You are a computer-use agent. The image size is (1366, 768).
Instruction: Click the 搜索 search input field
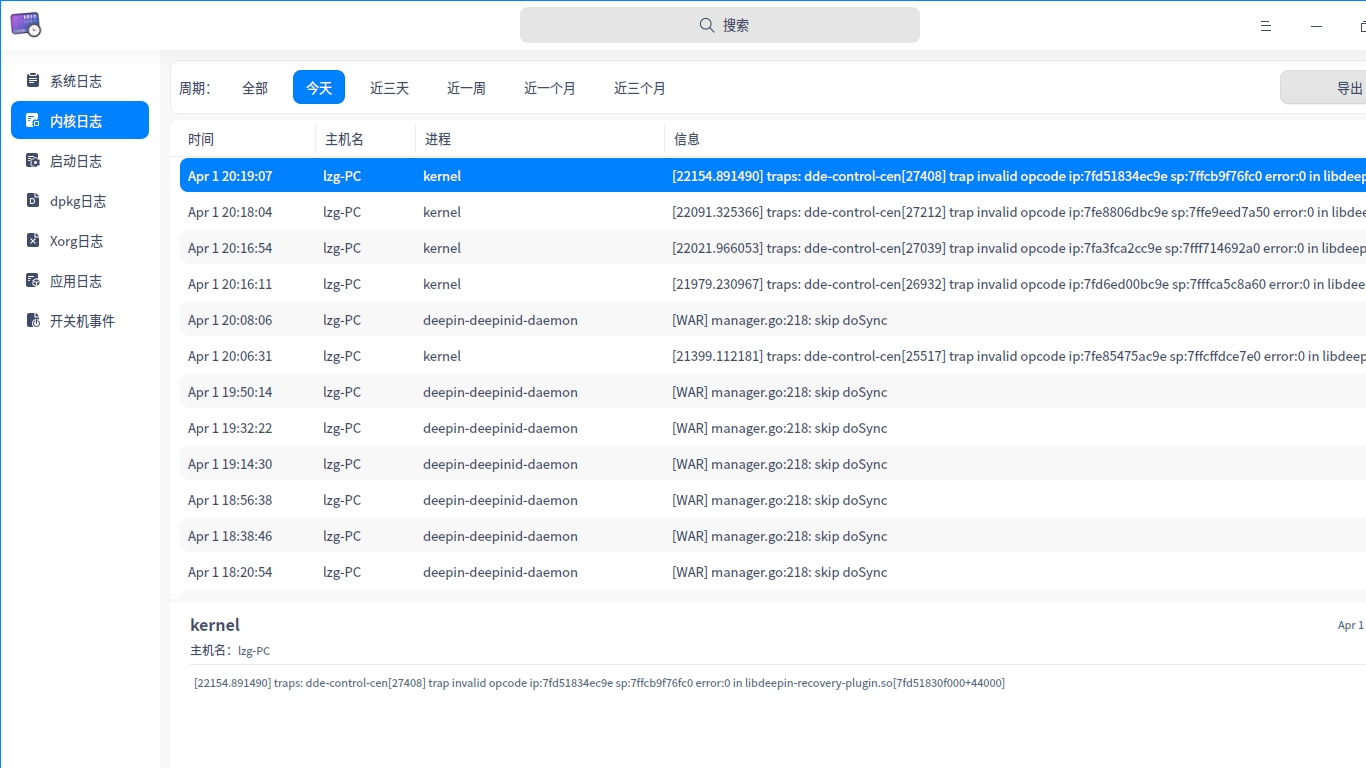[720, 25]
